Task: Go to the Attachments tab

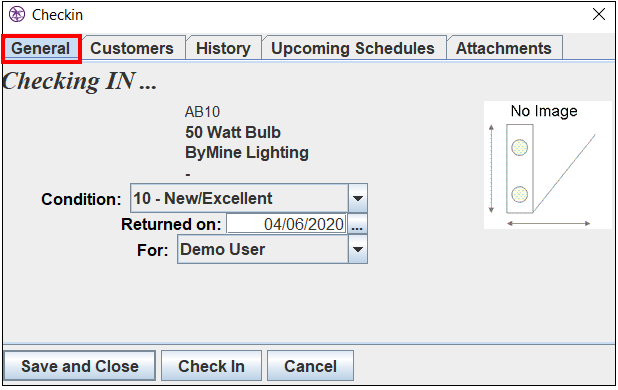Action: click(x=504, y=48)
